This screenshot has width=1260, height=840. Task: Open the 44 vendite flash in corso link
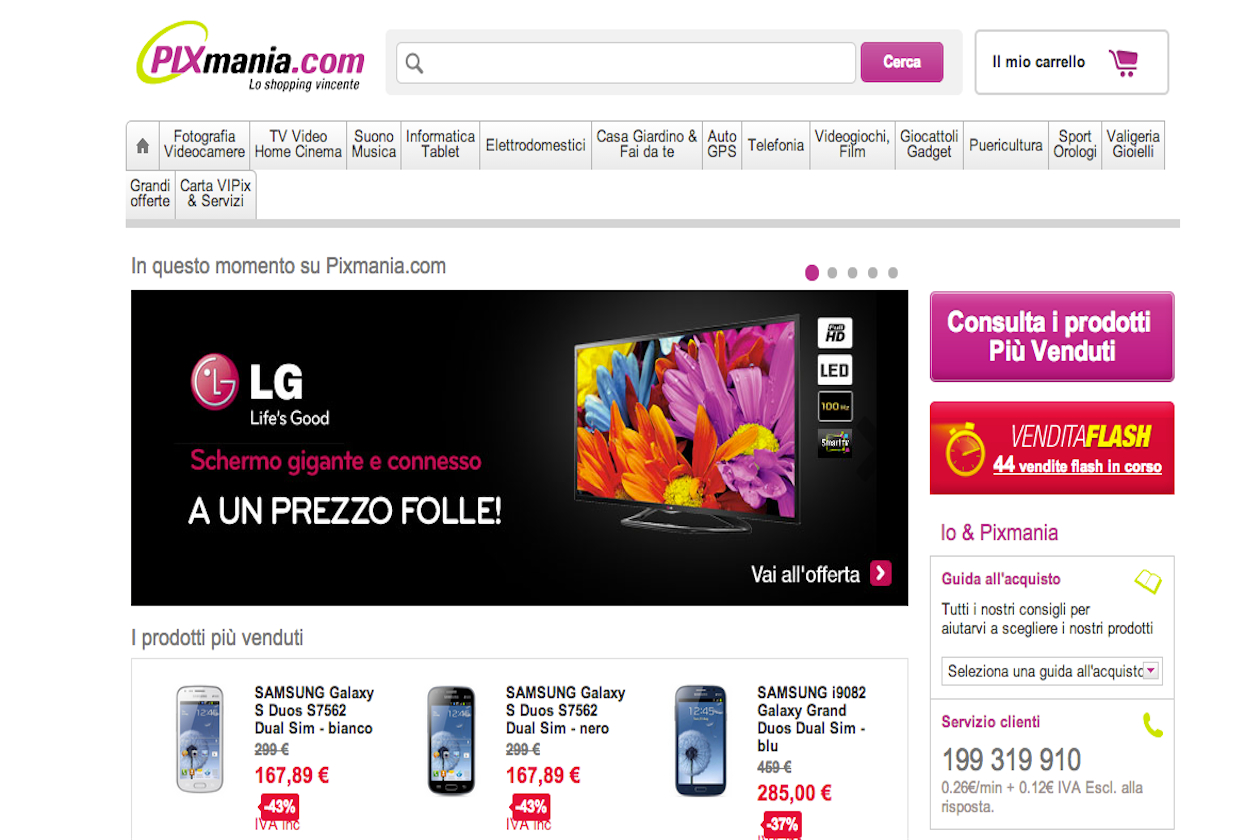pyautogui.click(x=1077, y=465)
